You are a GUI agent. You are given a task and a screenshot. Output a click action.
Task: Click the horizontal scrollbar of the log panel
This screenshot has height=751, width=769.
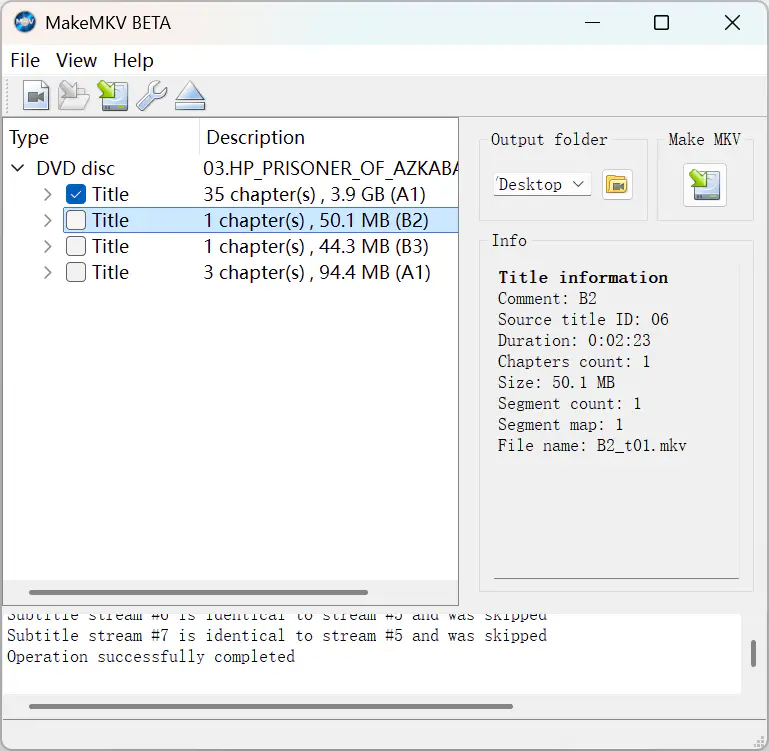[x=271, y=706]
